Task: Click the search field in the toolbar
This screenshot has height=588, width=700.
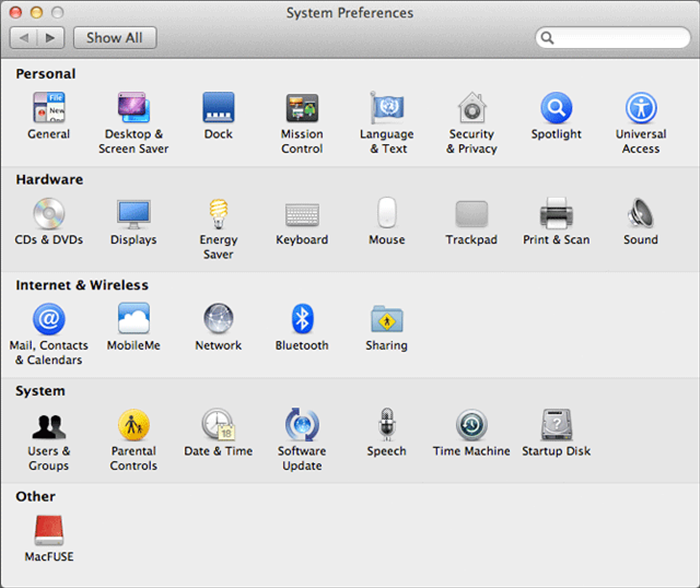Action: pos(613,38)
